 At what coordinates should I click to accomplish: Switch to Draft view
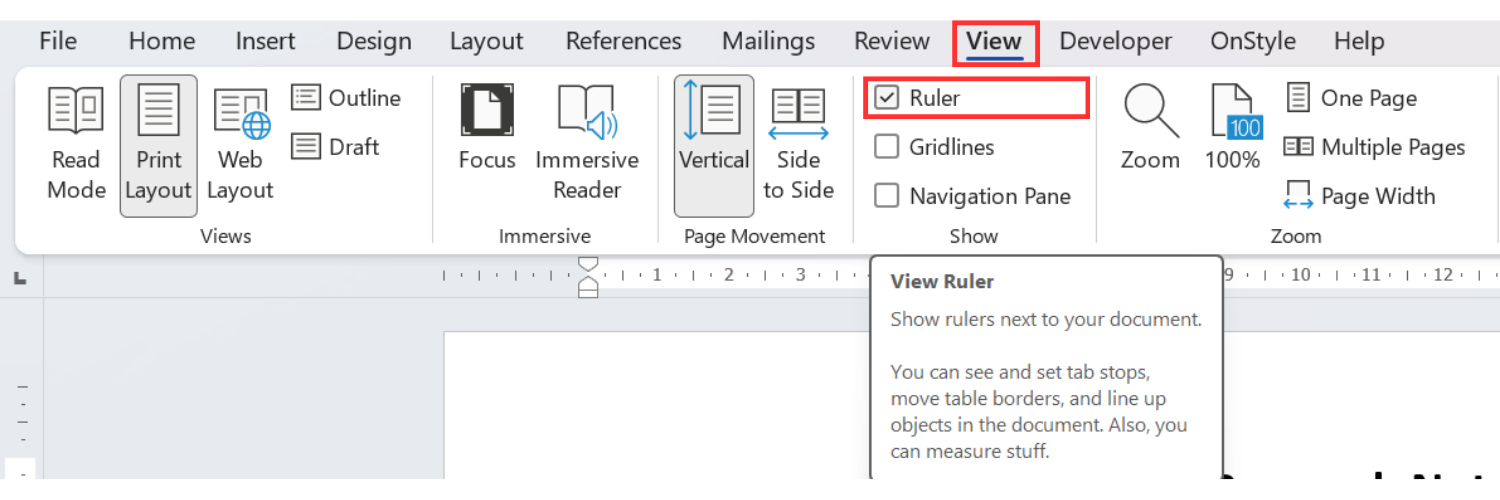pos(335,147)
